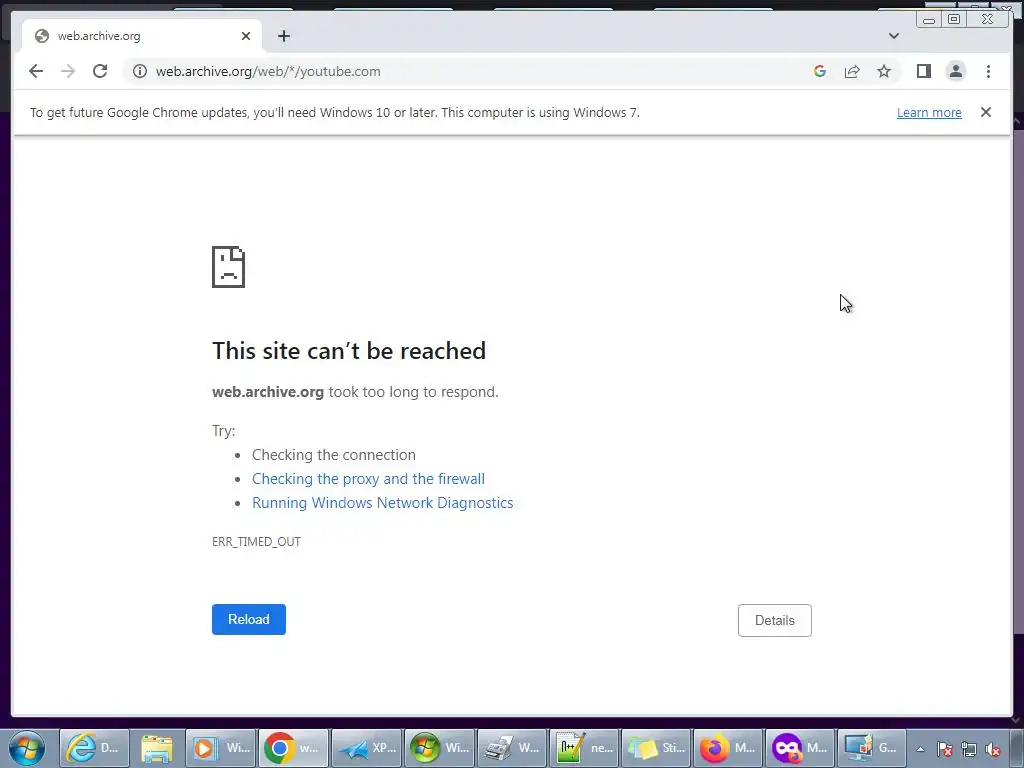Click the muted volume tray icon

993,750
